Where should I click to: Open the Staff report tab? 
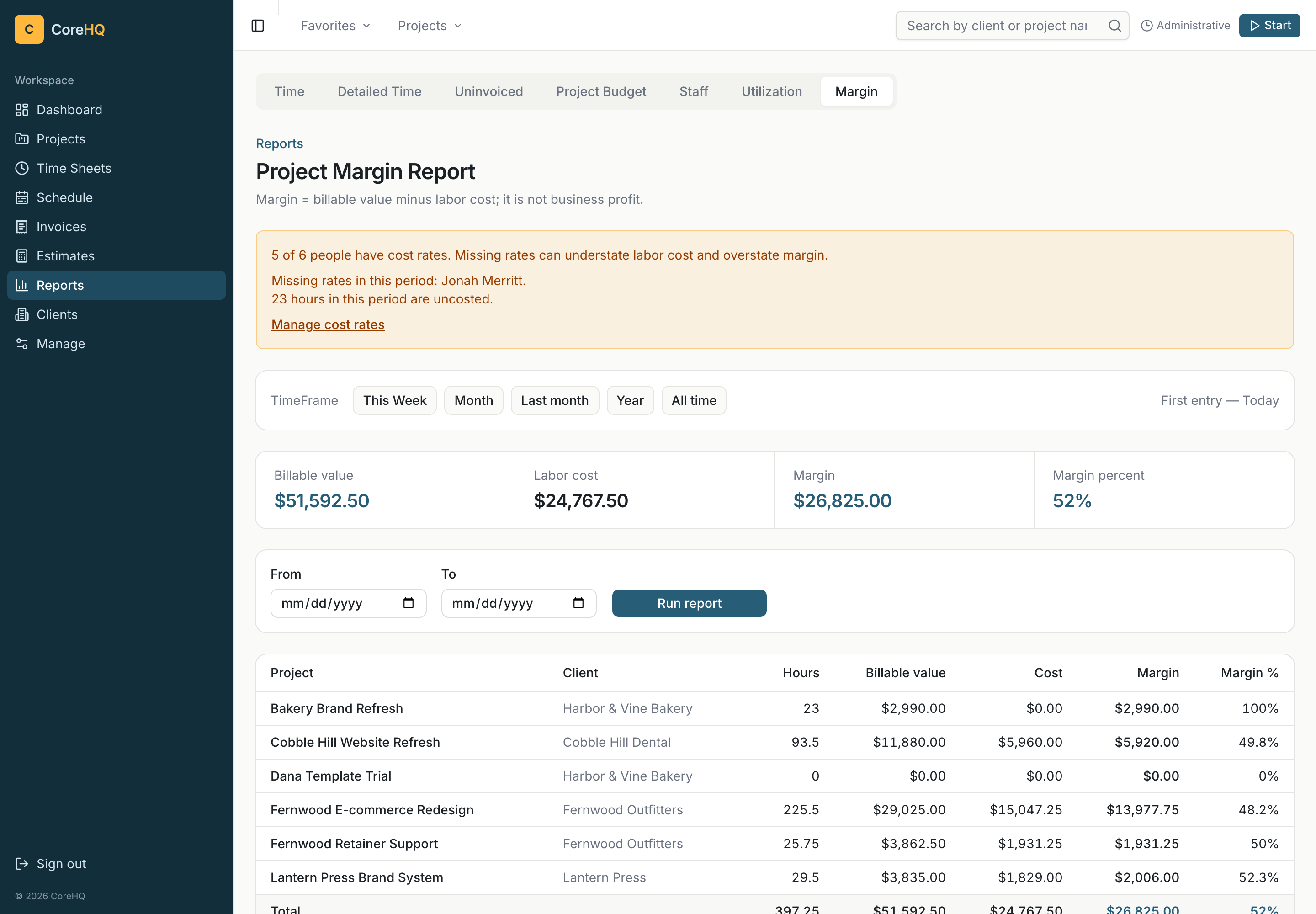pos(694,92)
